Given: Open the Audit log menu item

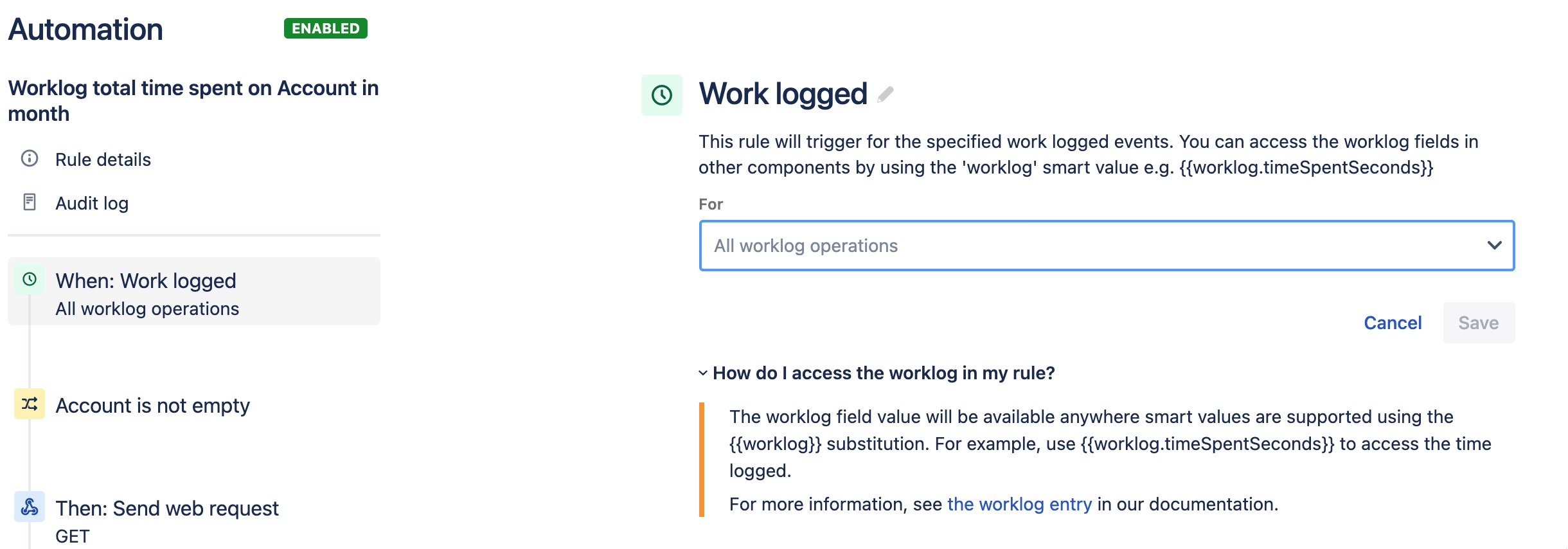Looking at the screenshot, I should pyautogui.click(x=92, y=203).
